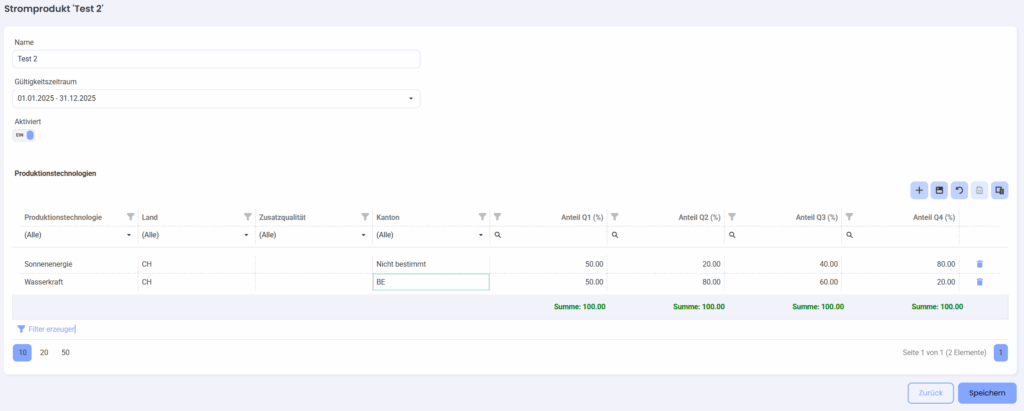Screen dimensions: 1024x411
Task: Sort by Produktionstechnologie column header
Action: point(63,217)
